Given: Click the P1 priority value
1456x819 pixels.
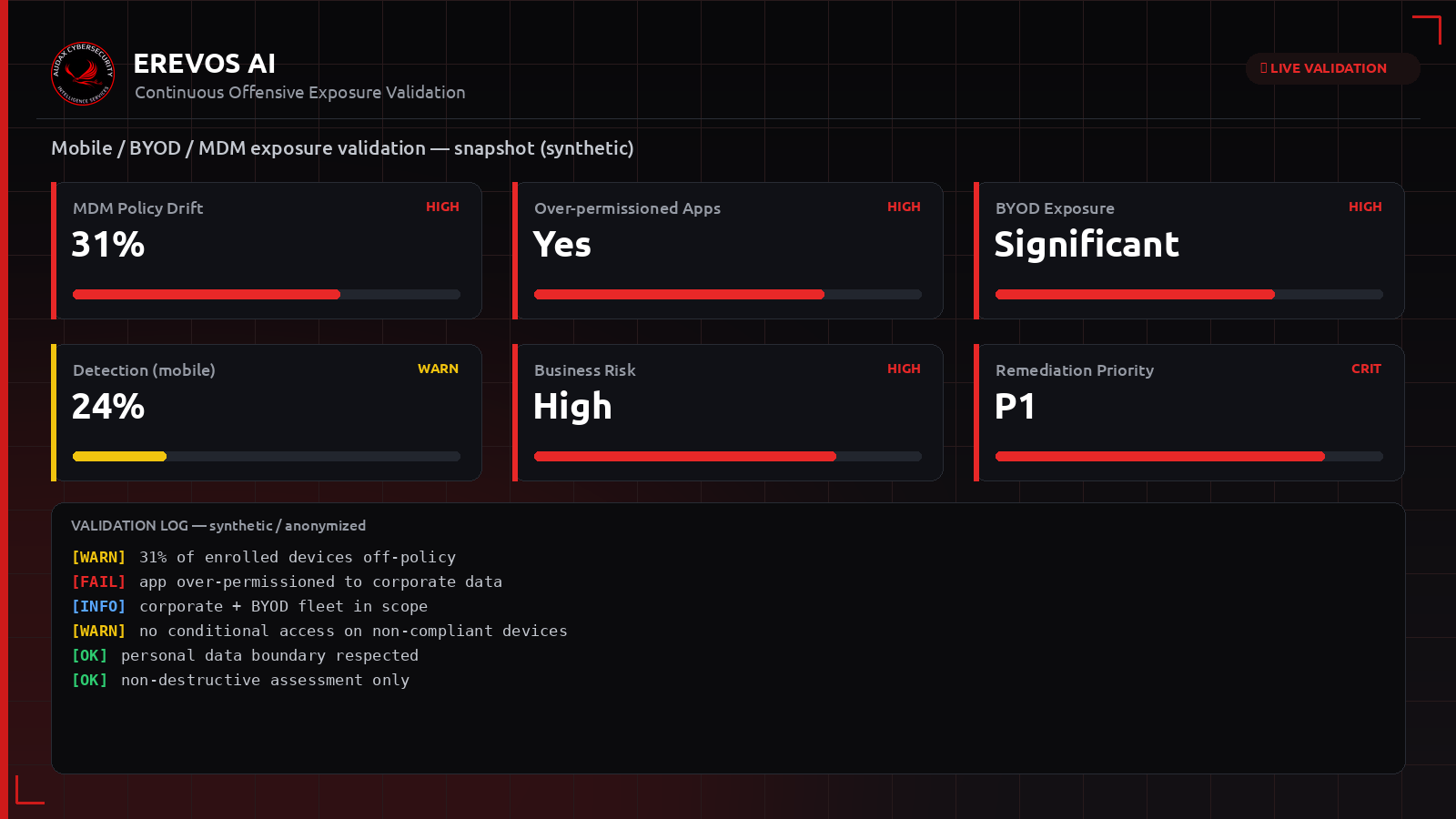Looking at the screenshot, I should (1015, 407).
